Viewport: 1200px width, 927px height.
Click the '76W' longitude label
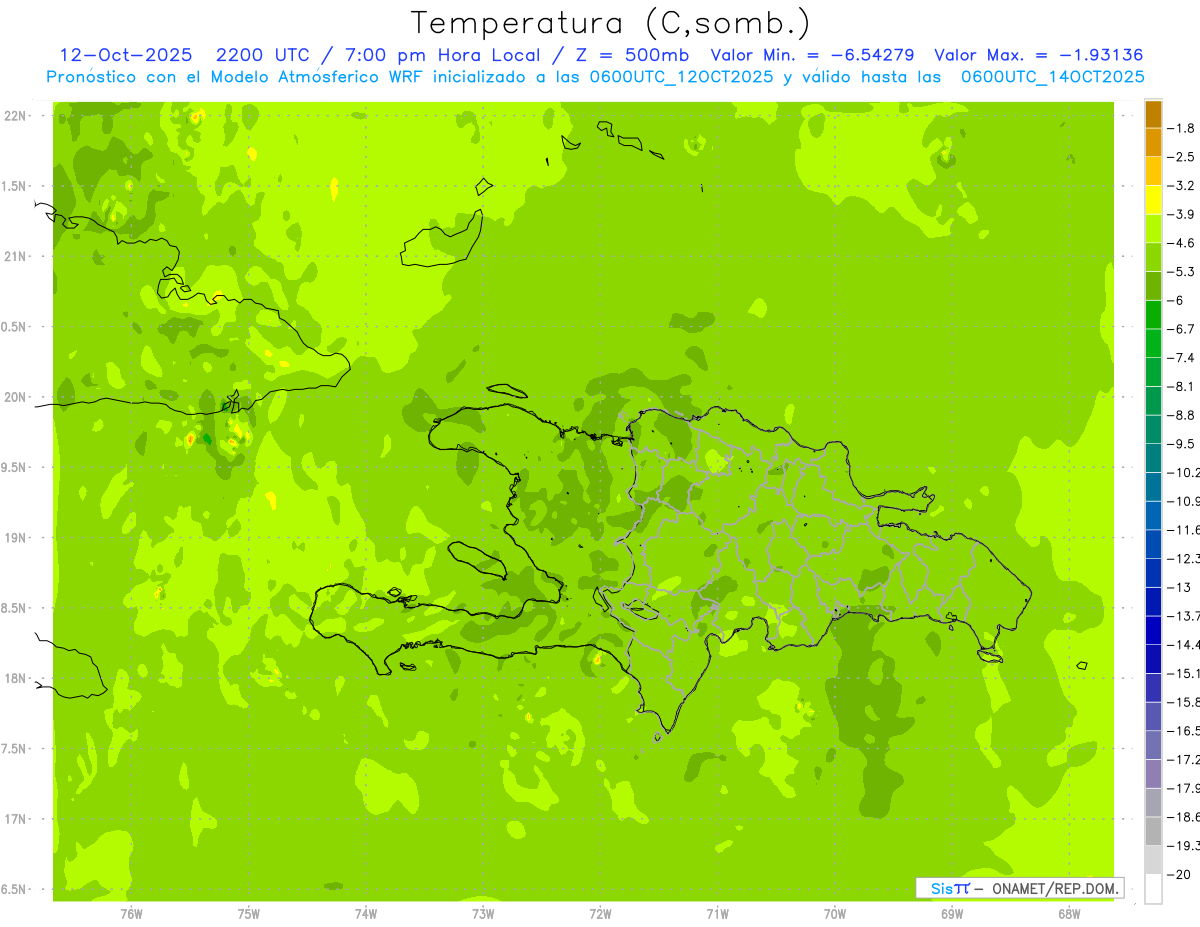tap(131, 914)
